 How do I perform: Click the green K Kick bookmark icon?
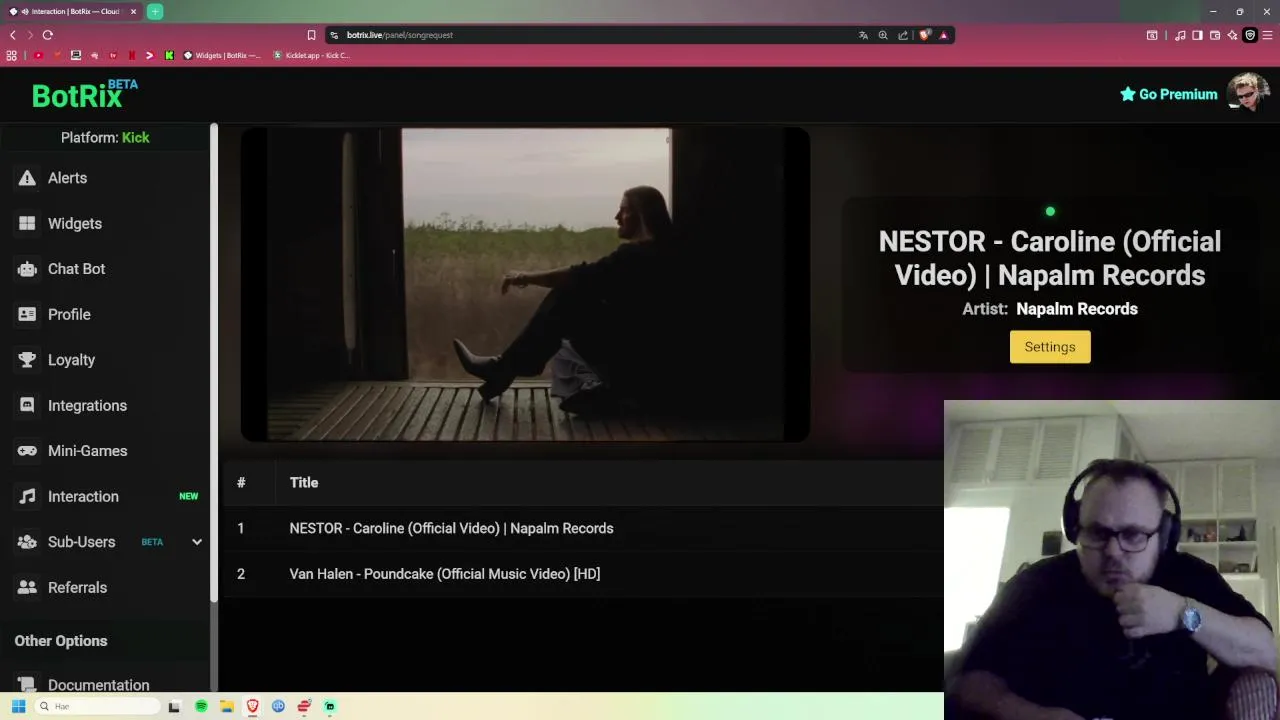(x=169, y=56)
